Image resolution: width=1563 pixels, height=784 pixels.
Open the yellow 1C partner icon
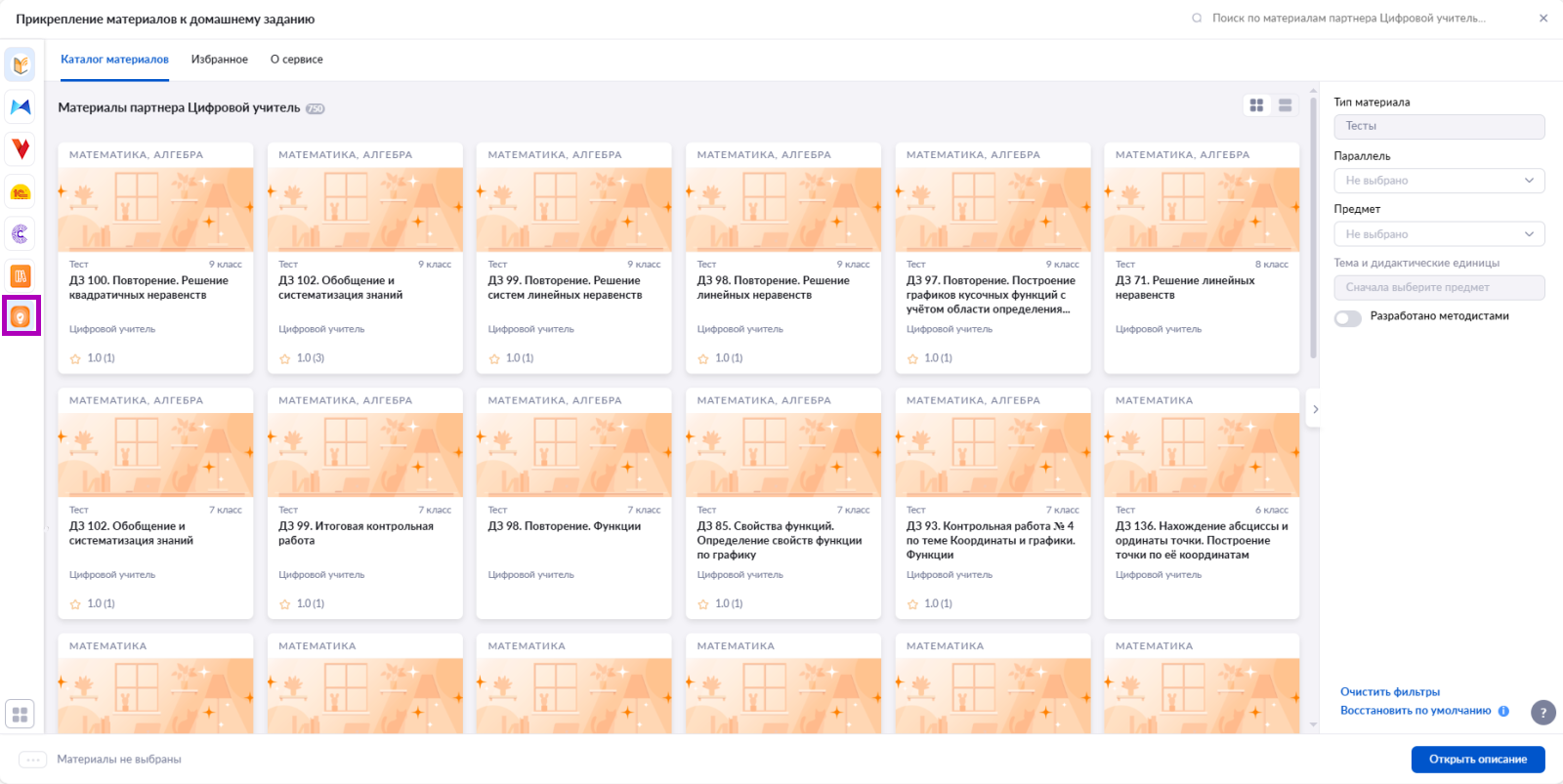coord(21,192)
